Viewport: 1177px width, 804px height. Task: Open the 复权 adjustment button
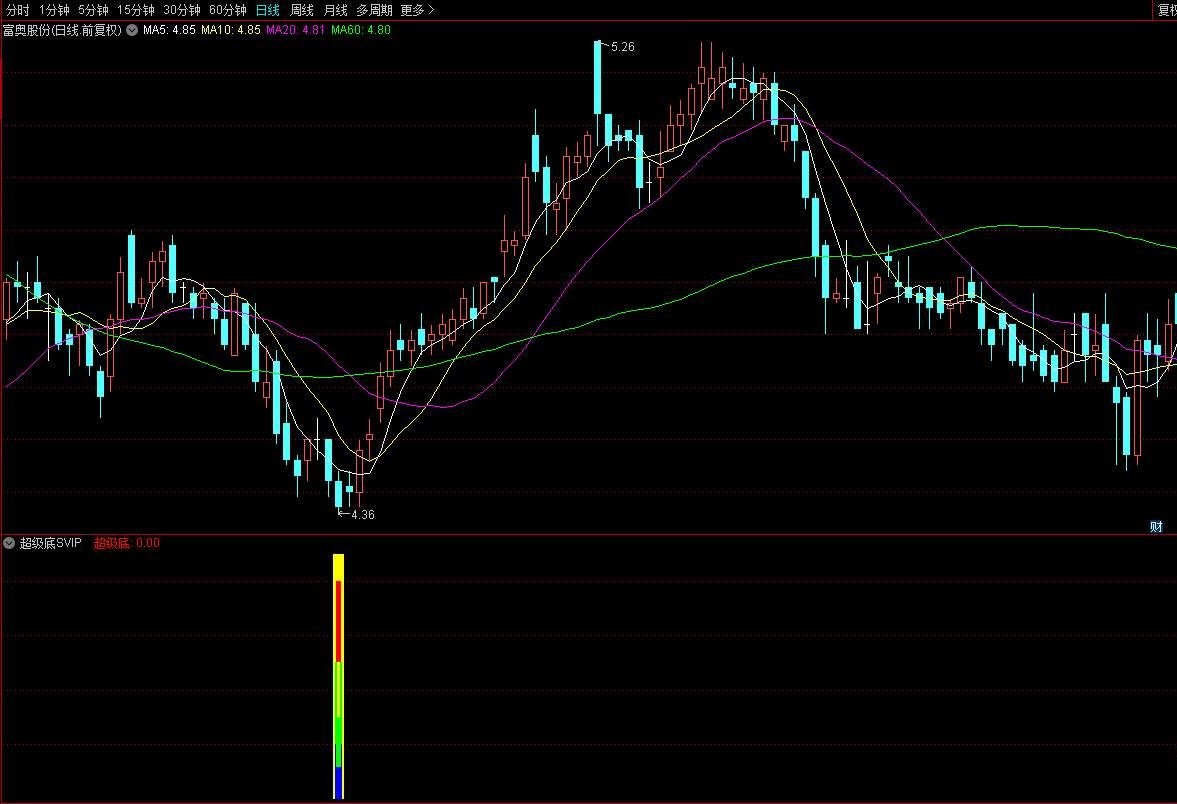click(x=1166, y=10)
